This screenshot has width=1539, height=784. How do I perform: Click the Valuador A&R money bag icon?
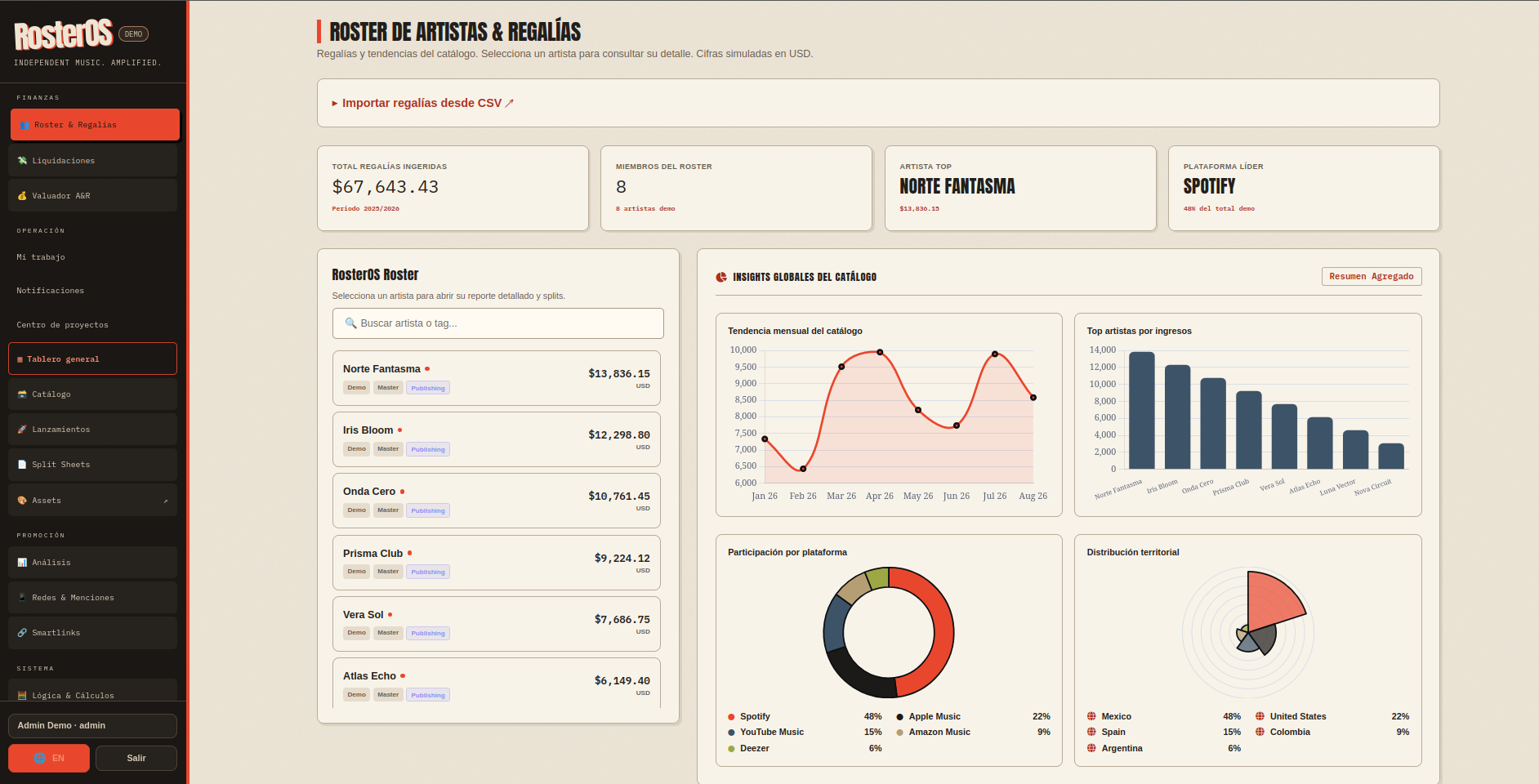[22, 196]
